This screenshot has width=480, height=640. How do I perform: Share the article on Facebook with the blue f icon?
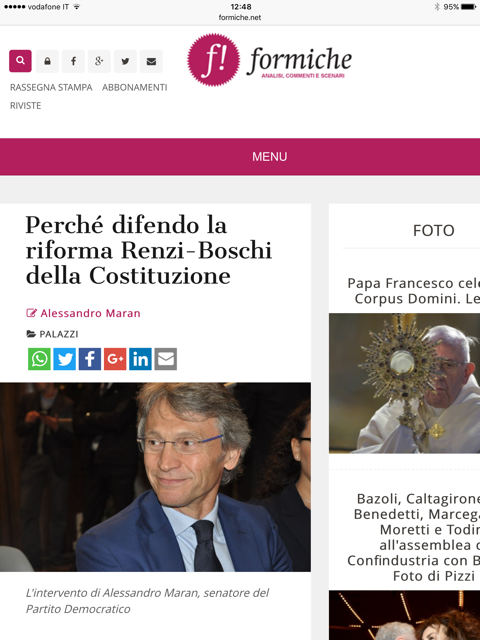click(90, 359)
